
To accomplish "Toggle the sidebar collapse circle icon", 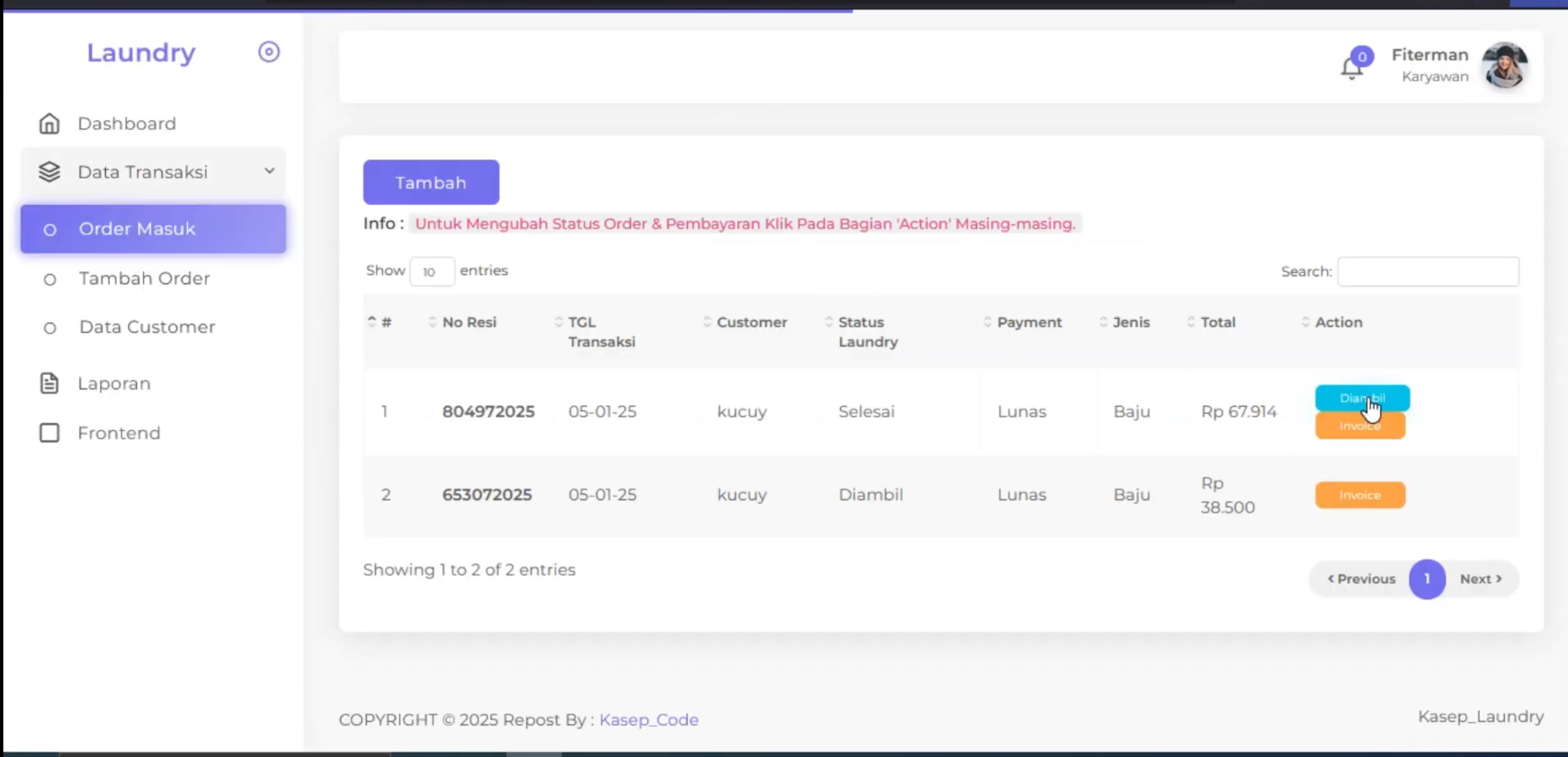I will point(269,52).
